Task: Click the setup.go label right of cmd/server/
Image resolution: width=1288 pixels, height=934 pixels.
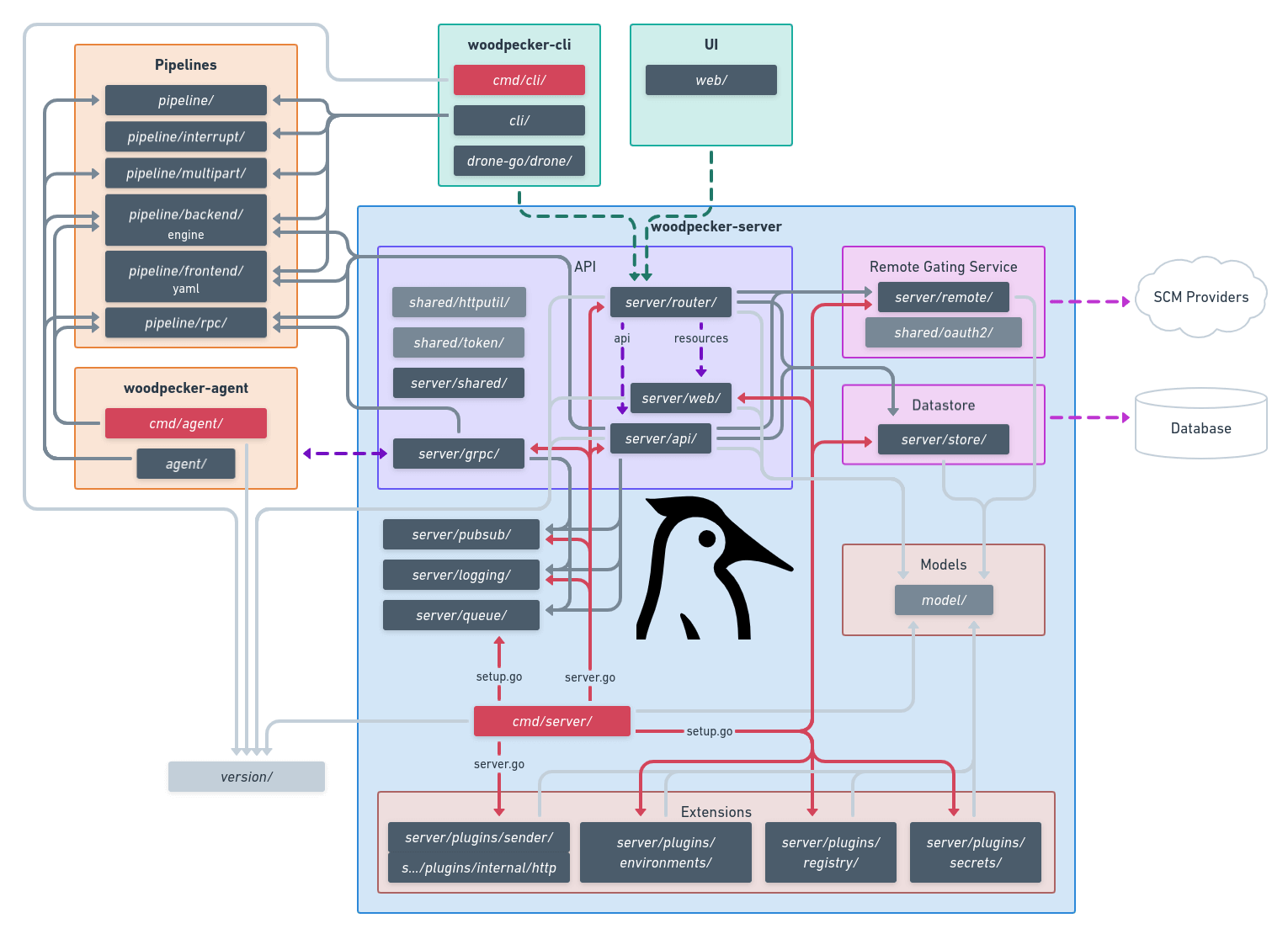Action: point(710,731)
